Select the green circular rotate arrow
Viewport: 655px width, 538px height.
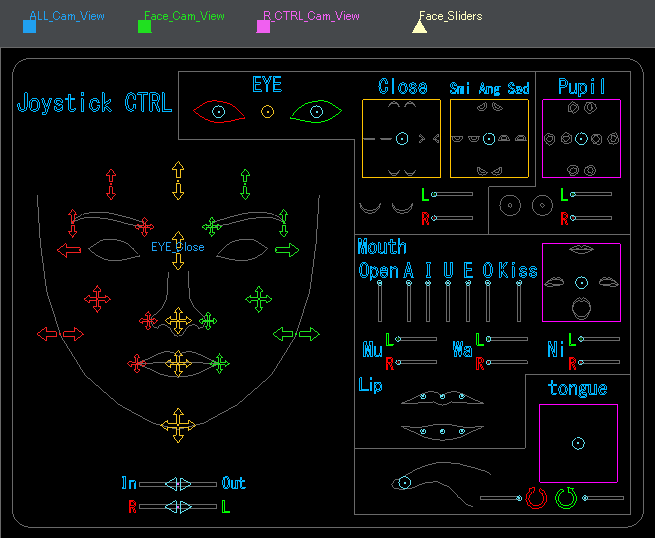[x=566, y=497]
